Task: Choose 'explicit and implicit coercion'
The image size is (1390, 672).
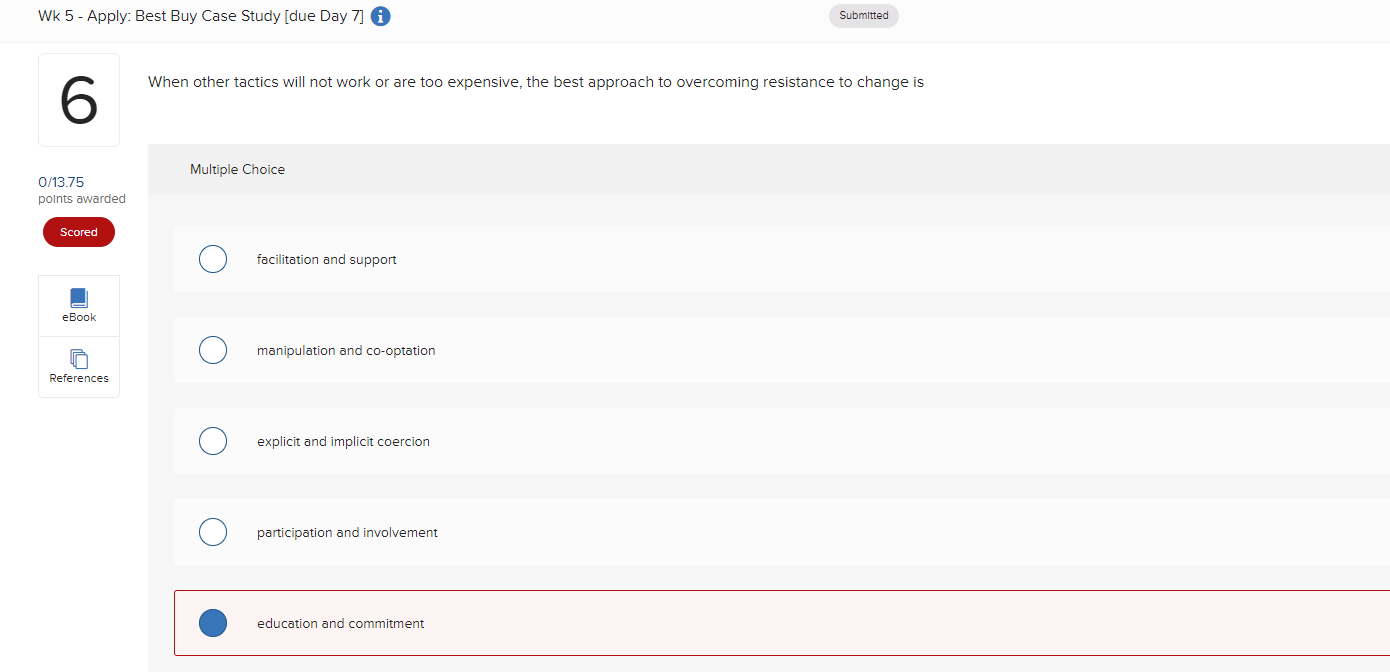Action: [213, 440]
